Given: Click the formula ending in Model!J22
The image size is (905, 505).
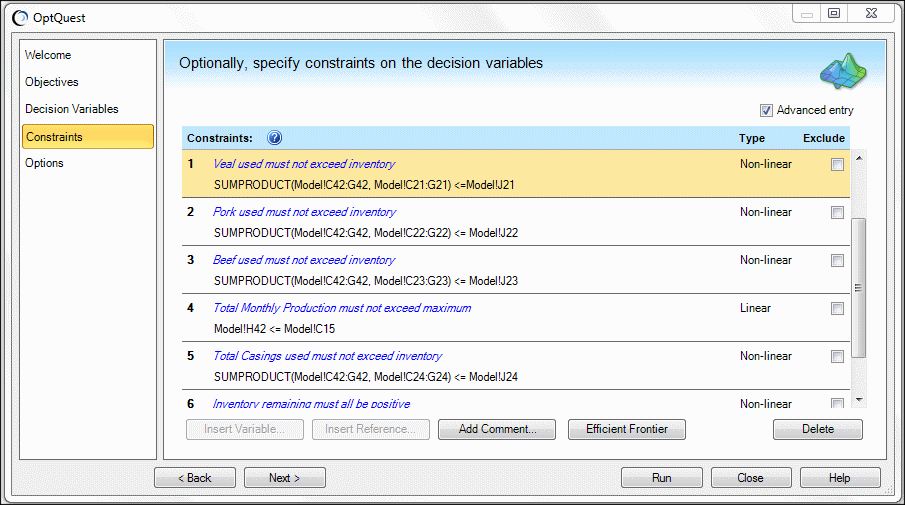Looking at the screenshot, I should (366, 233).
